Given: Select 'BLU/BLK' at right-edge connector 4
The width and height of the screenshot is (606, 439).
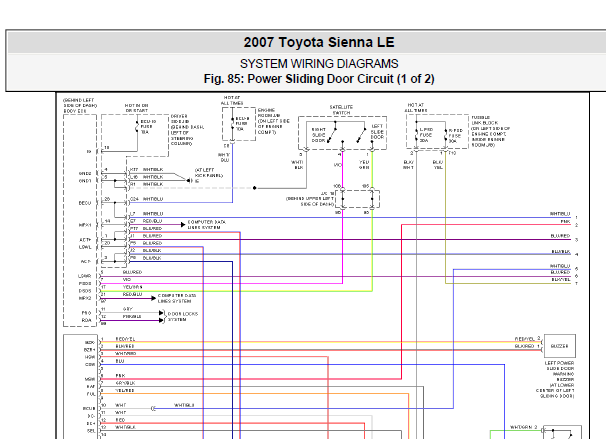Looking at the screenshot, I should coord(561,252).
